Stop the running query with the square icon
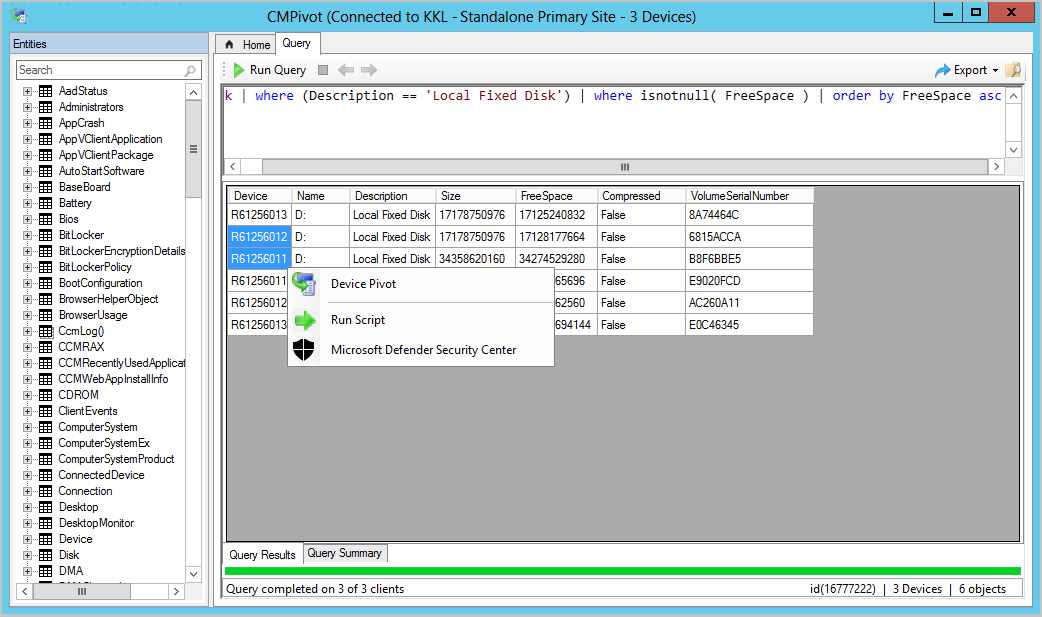The image size is (1042, 617). coord(323,70)
